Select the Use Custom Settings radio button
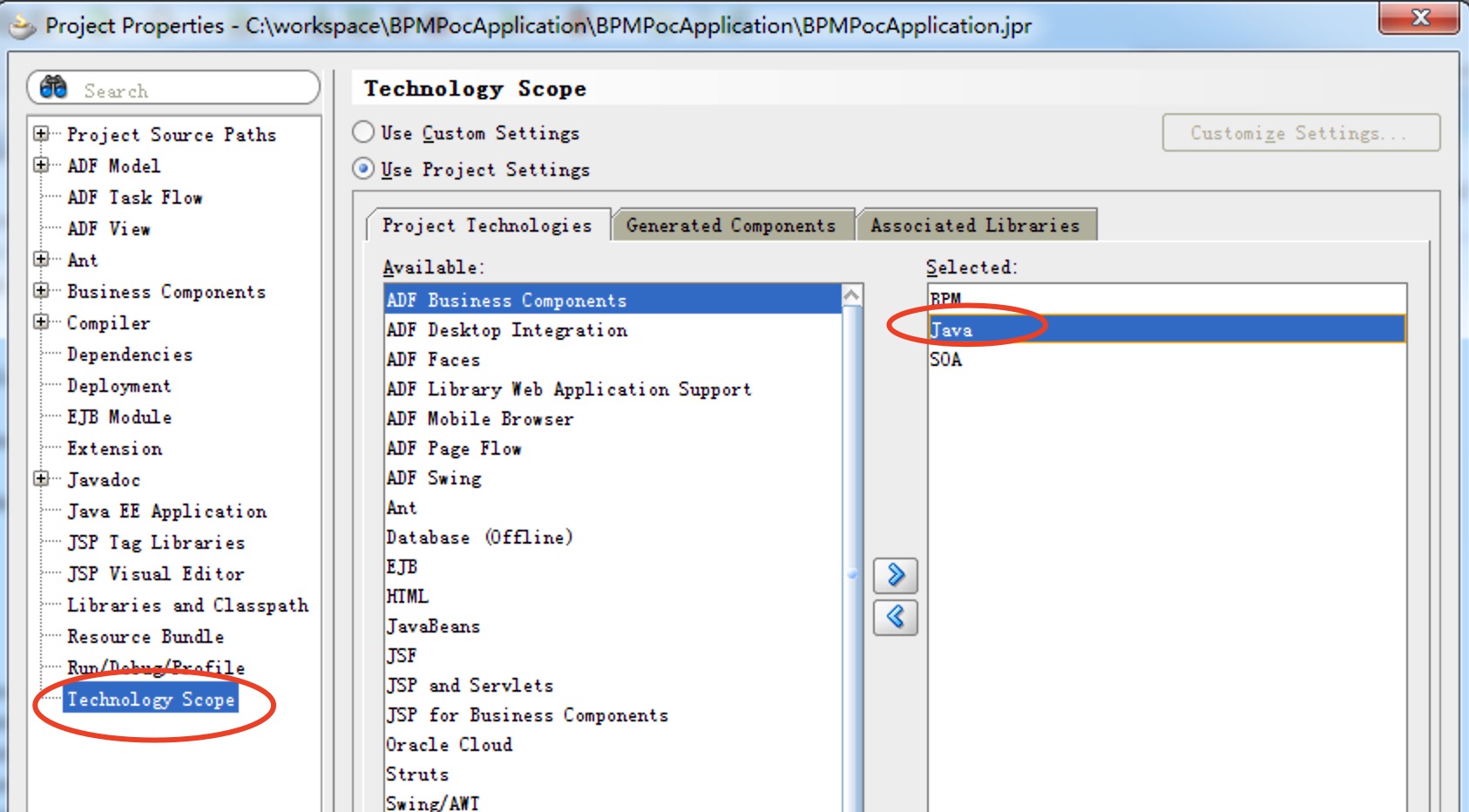The image size is (1469, 812). pyautogui.click(x=363, y=132)
